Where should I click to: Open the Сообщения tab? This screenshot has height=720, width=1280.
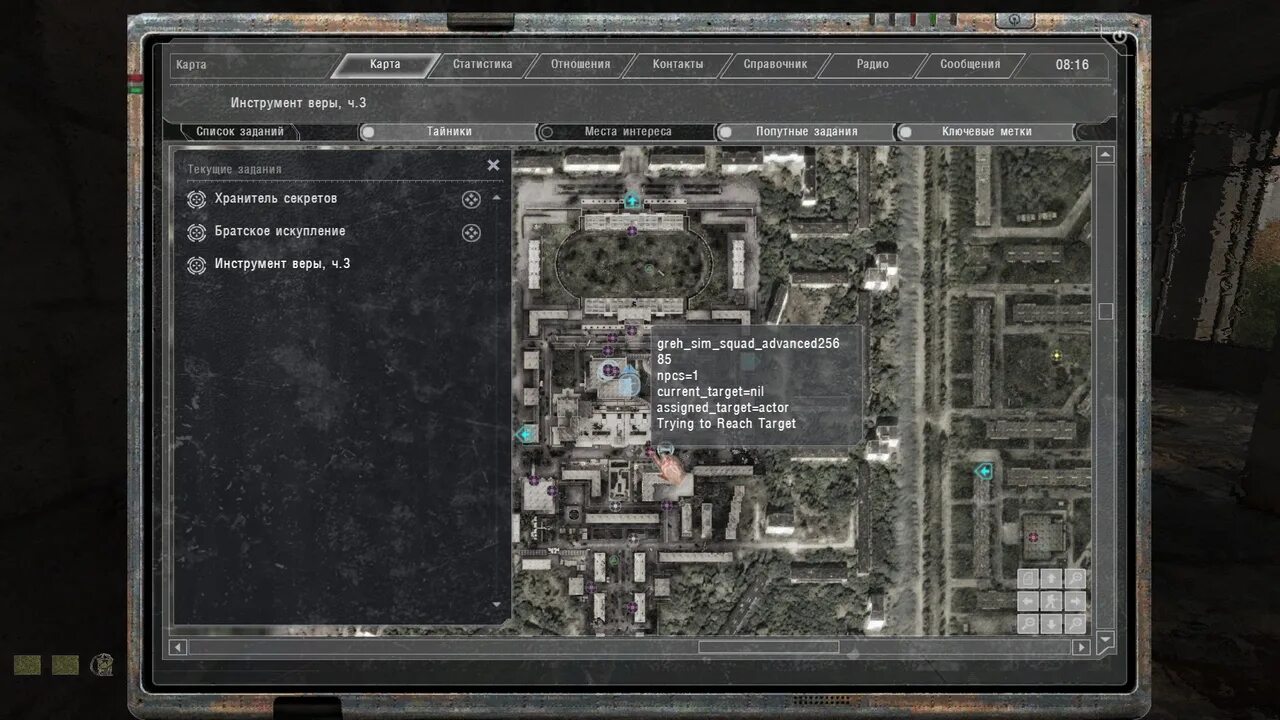[x=970, y=65]
